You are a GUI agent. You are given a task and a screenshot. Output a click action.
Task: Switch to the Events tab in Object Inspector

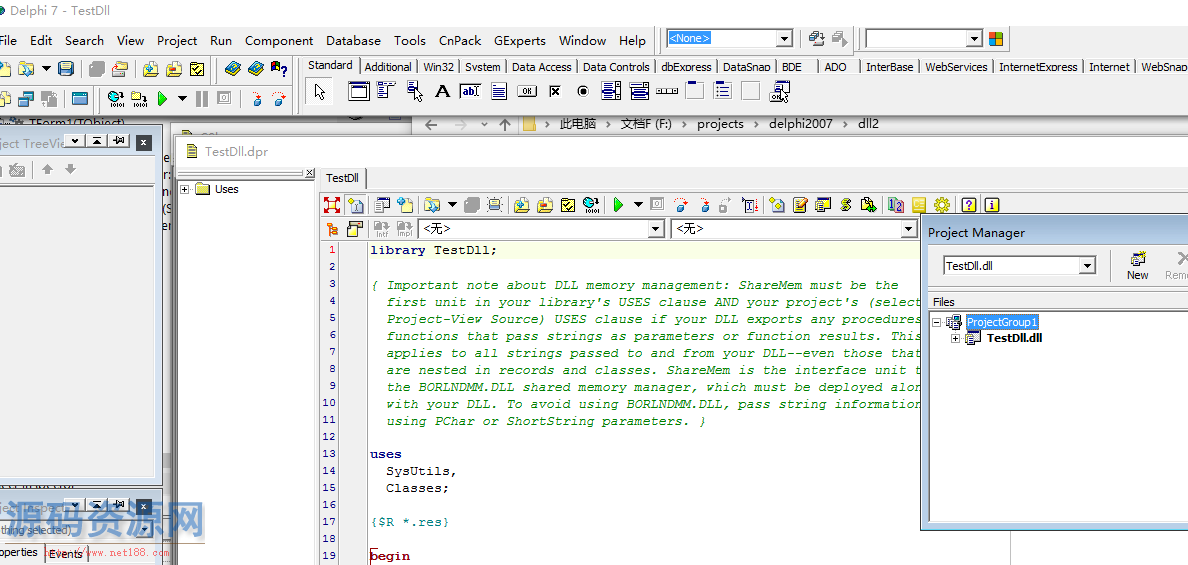click(x=66, y=554)
